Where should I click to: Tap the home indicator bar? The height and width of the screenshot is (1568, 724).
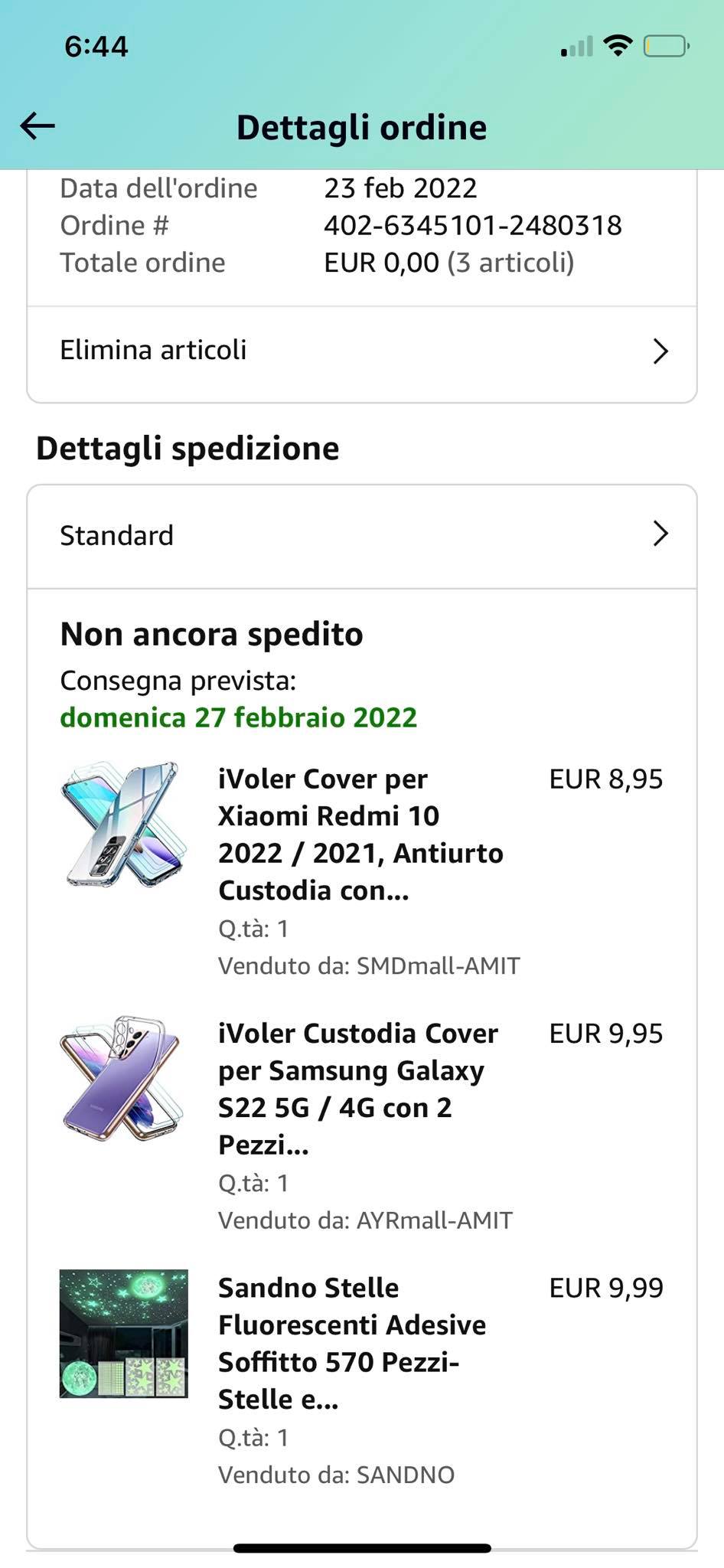(x=362, y=1548)
